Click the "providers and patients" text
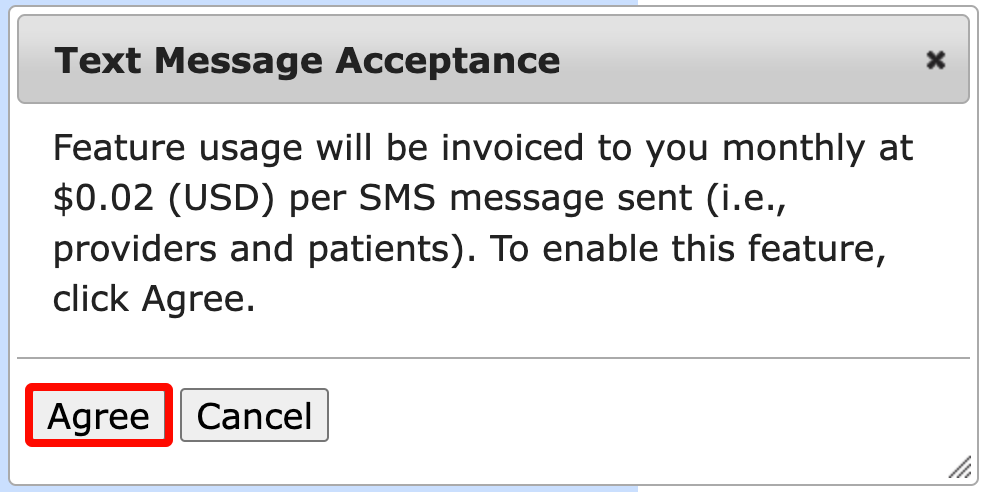 250,248
